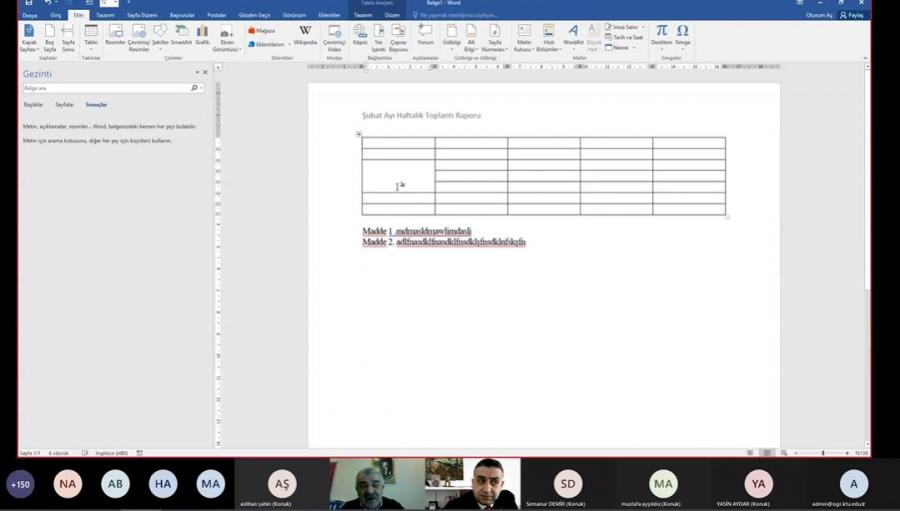The height and width of the screenshot is (511, 900).
Task: Open the Görünüm ribbon tab
Action: (x=293, y=16)
